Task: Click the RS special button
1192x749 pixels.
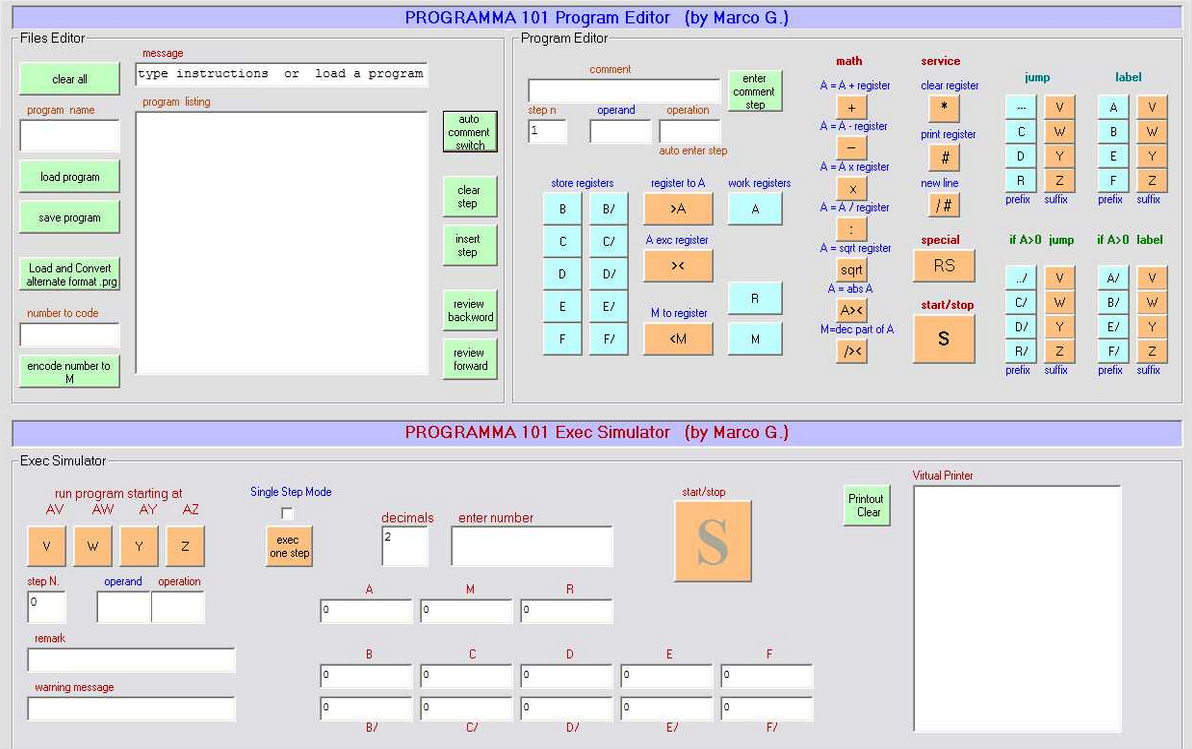Action: click(x=943, y=266)
